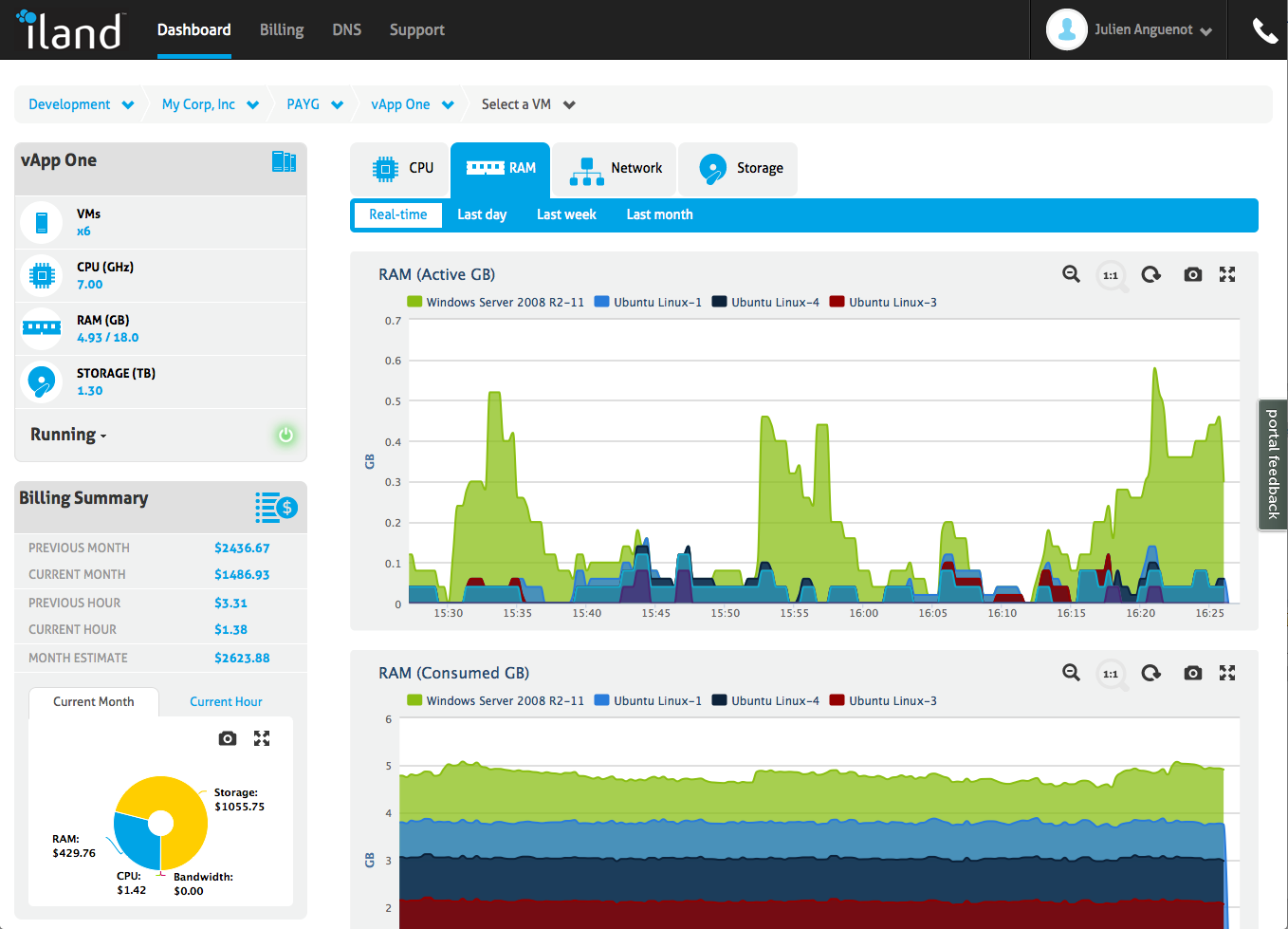Viewport: 1288px width, 929px height.
Task: Click the phone icon in header
Action: (x=1265, y=30)
